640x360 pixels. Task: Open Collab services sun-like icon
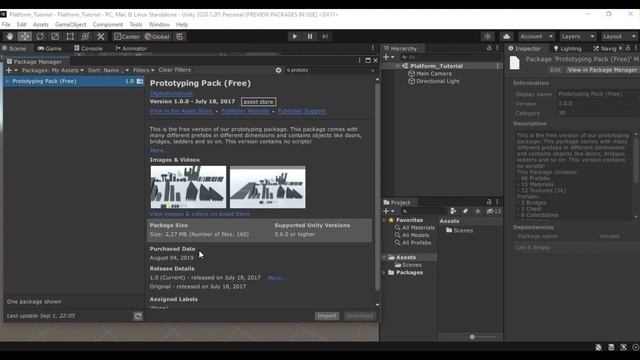(x=487, y=36)
